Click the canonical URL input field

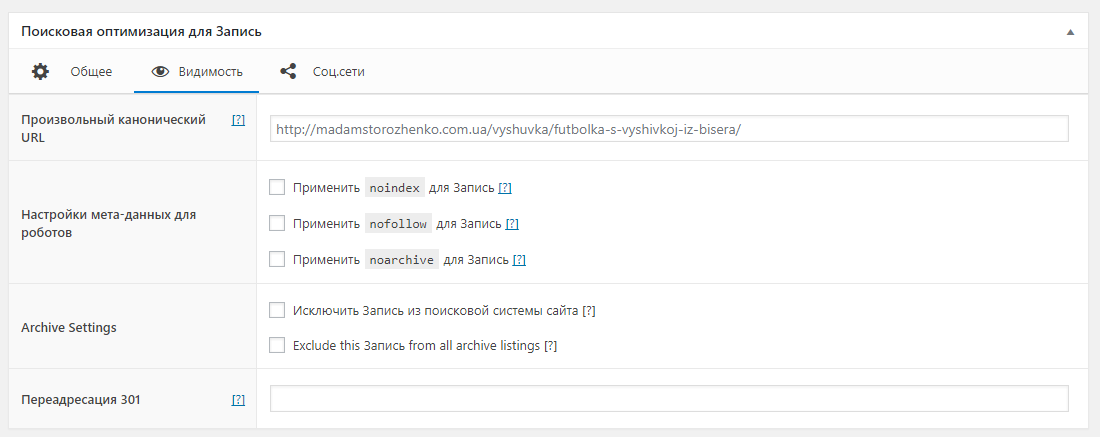[669, 129]
